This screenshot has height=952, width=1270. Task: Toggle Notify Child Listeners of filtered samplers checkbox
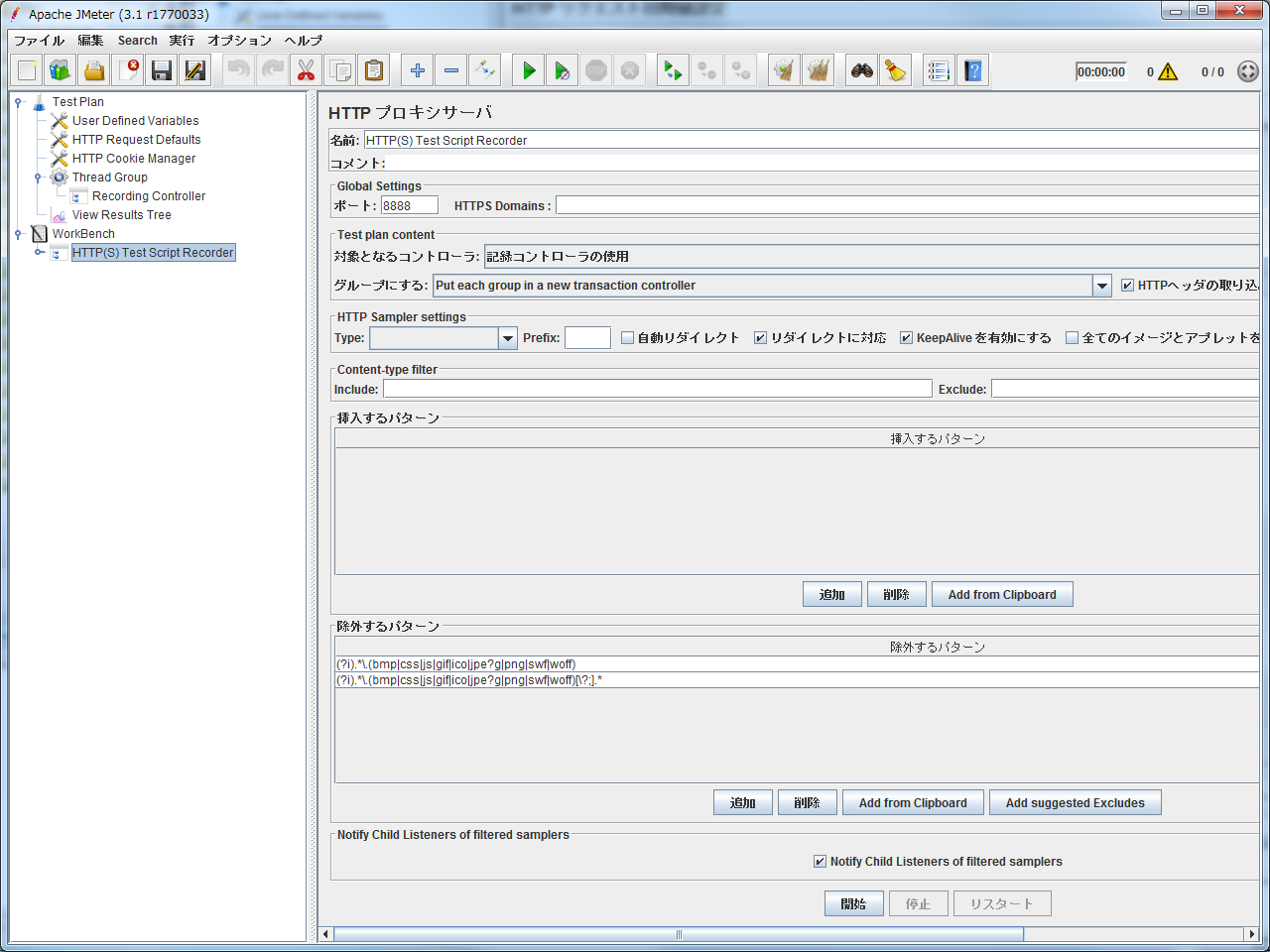tap(820, 862)
